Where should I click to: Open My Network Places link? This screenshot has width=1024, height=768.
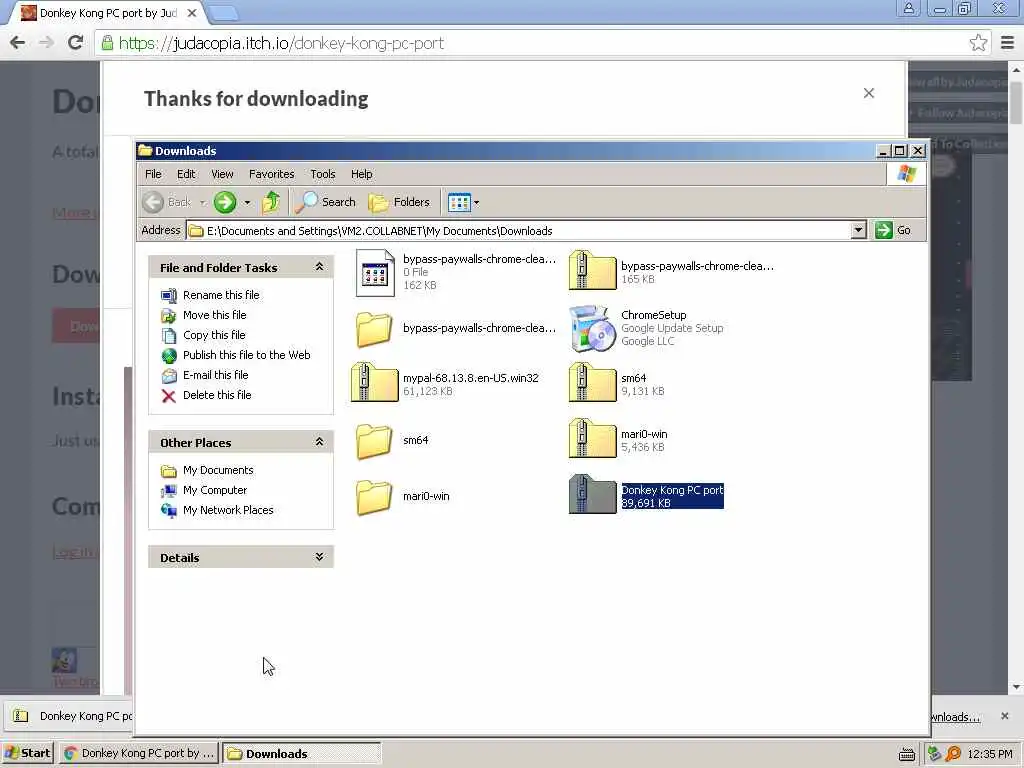pos(228,510)
